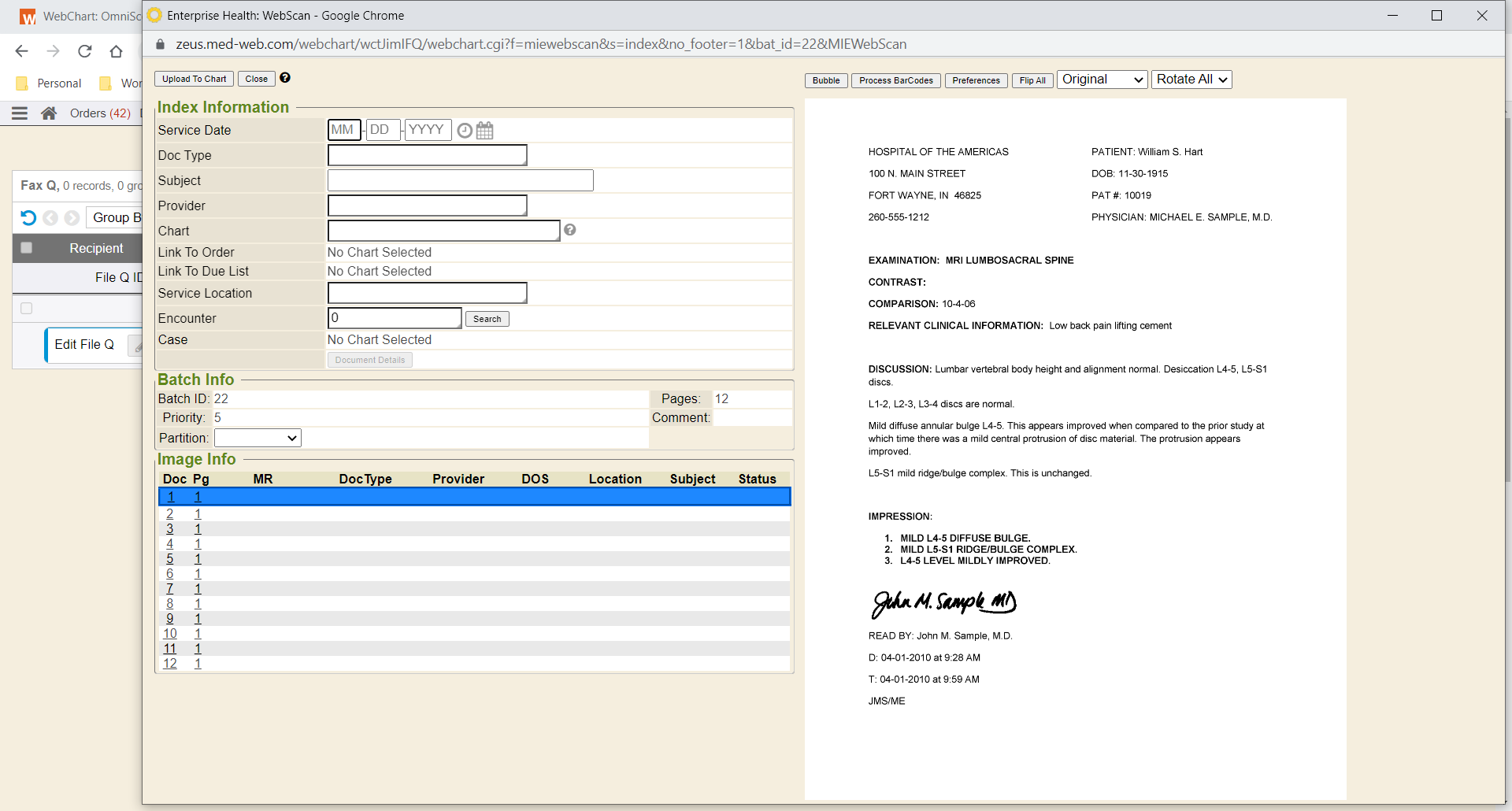Focus the year YYYY field

coord(428,130)
